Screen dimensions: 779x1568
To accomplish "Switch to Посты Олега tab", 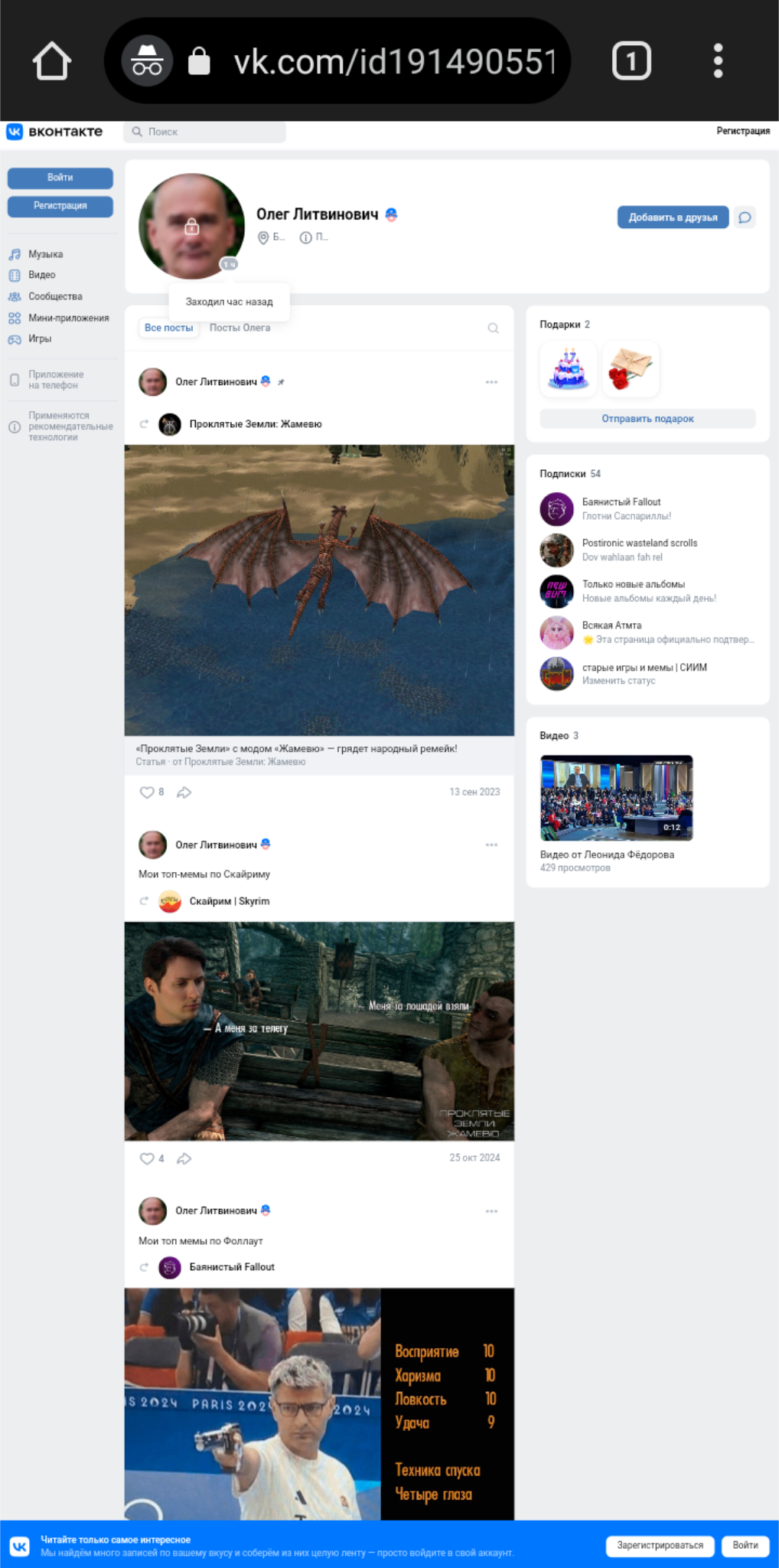I will 240,328.
